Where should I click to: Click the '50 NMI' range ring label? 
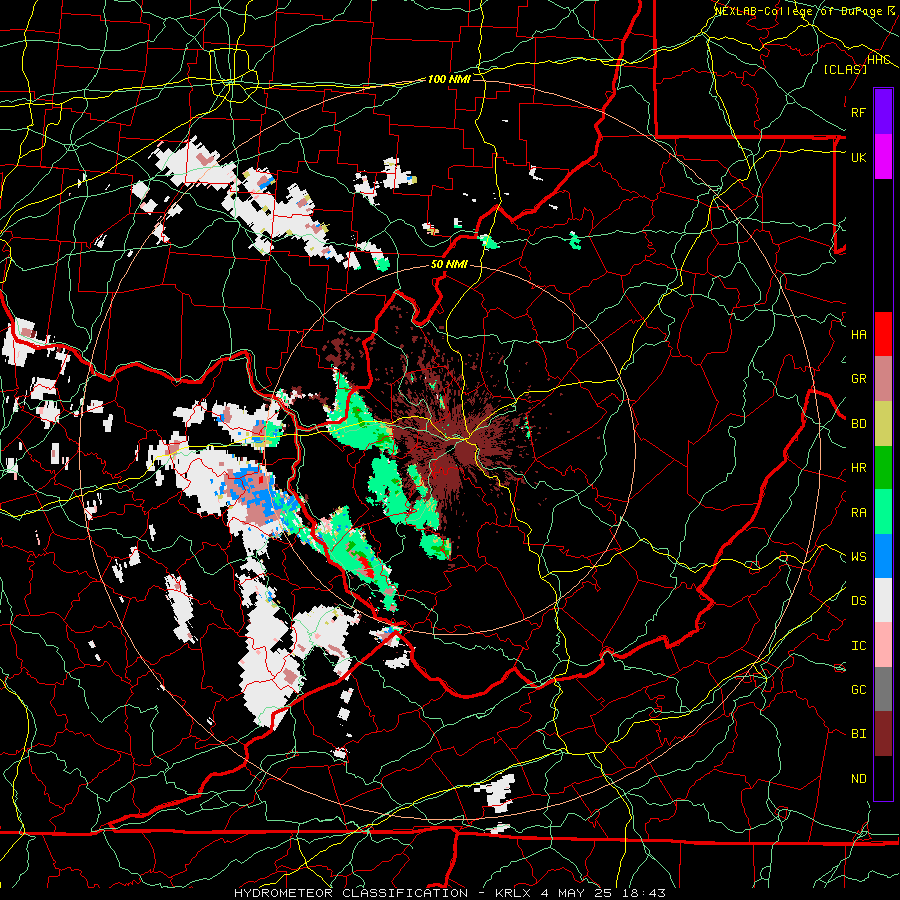pos(449,264)
